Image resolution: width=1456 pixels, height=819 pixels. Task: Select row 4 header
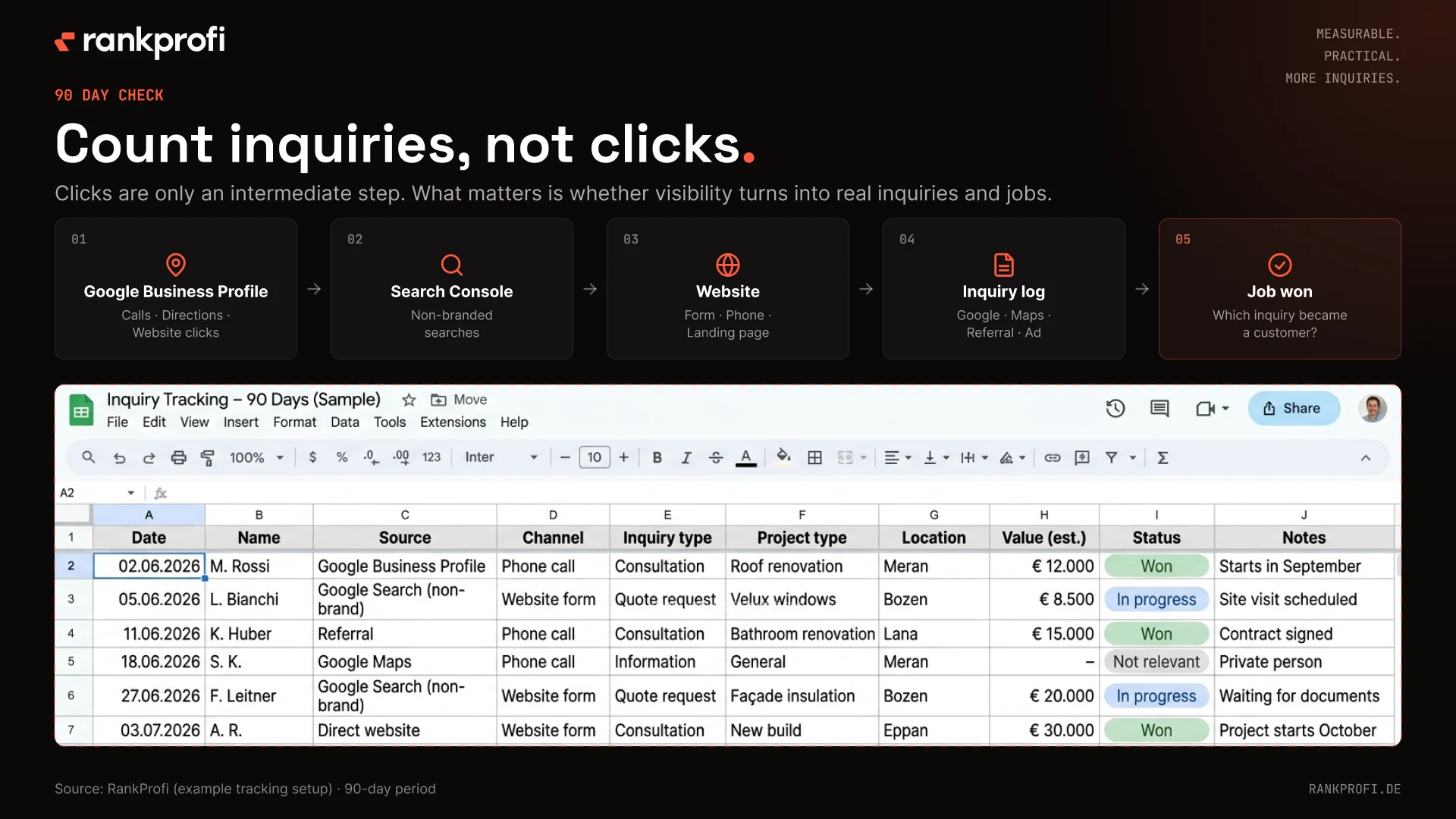(71, 633)
